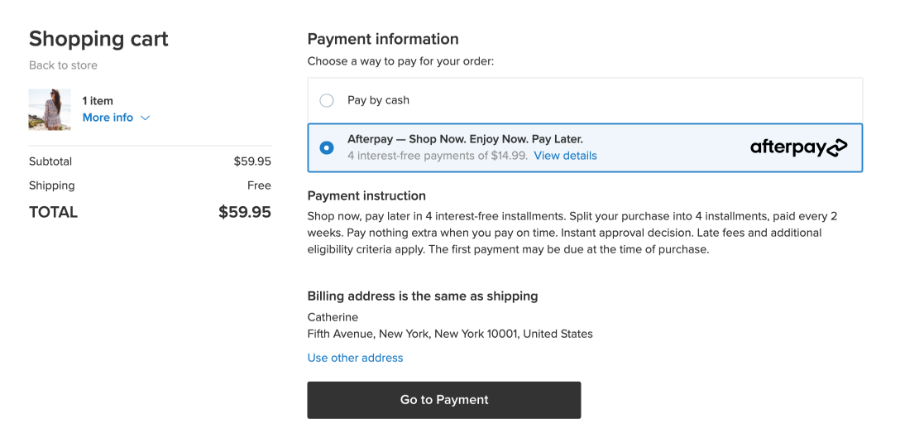Viewport: 900px width, 443px height.
Task: Open the Afterpay View details link
Action: point(565,156)
